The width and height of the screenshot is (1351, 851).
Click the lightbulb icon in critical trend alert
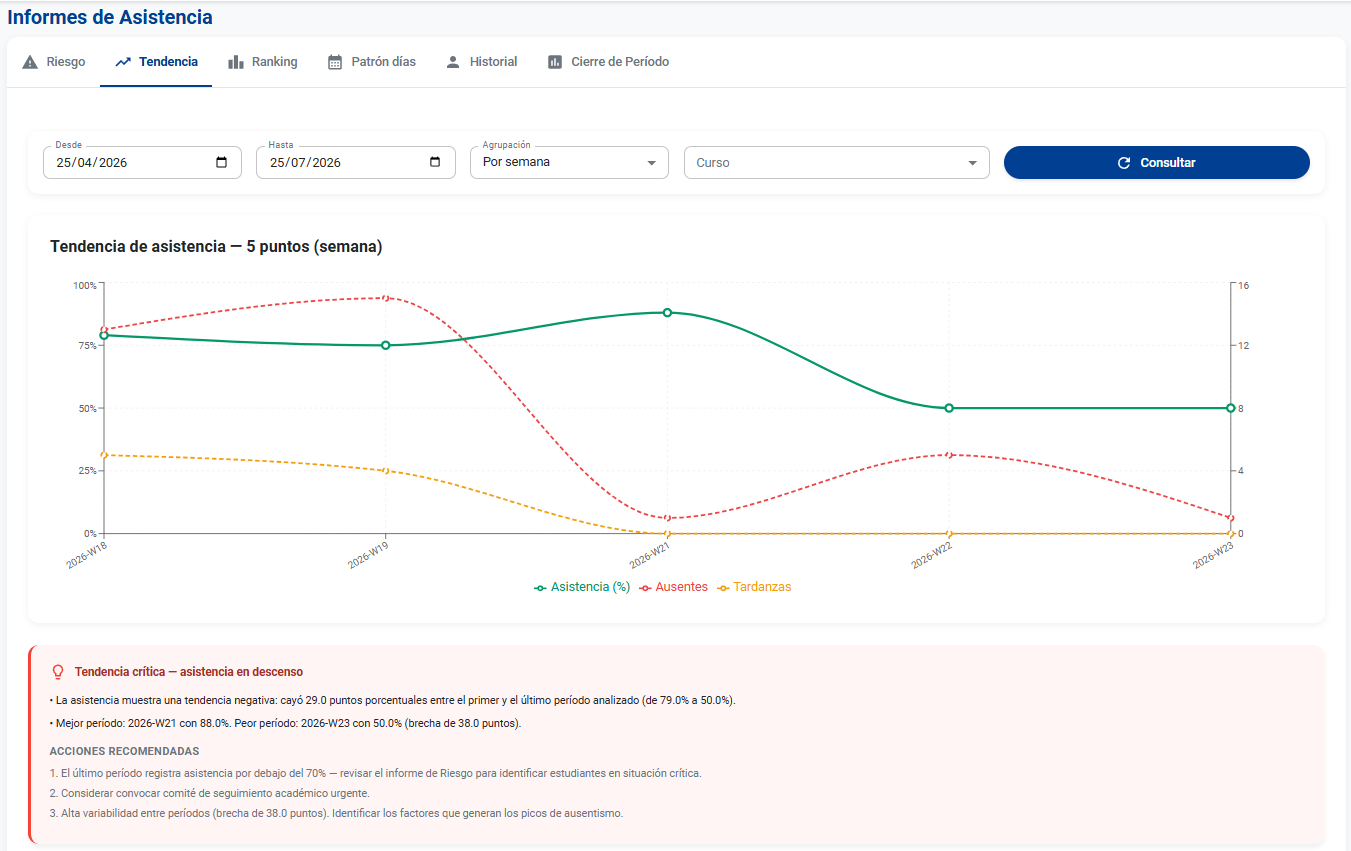click(x=58, y=672)
